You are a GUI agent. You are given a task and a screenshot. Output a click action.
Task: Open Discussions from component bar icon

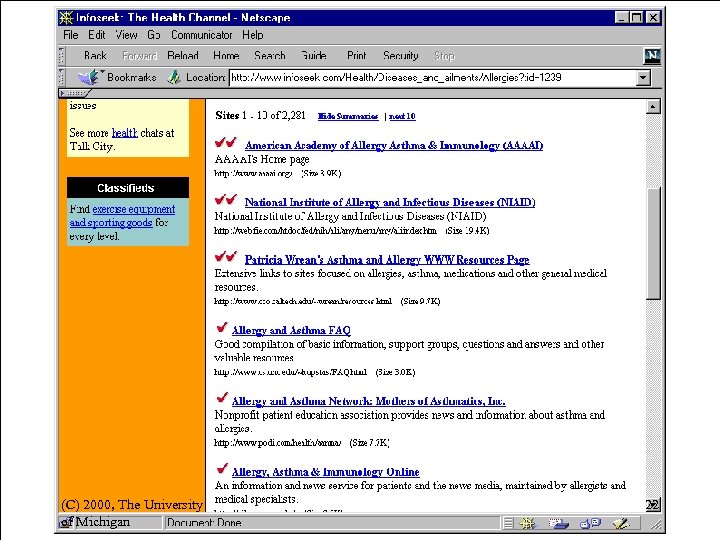point(590,523)
